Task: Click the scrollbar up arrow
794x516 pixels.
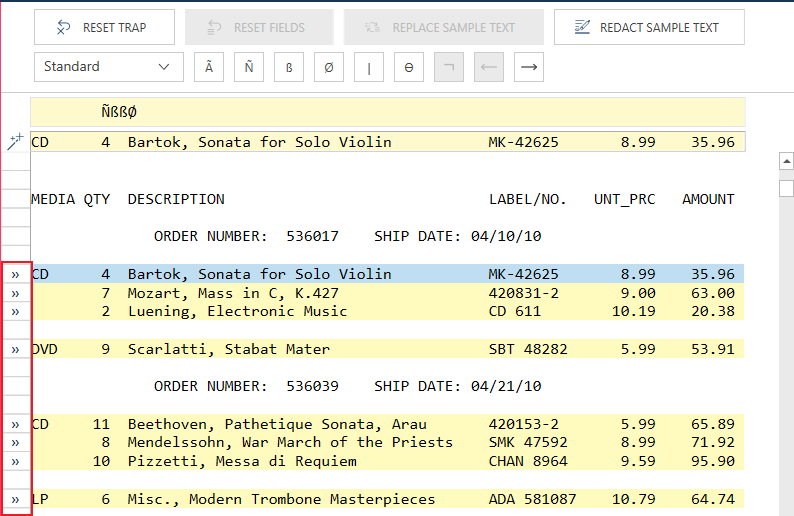Action: 786,162
